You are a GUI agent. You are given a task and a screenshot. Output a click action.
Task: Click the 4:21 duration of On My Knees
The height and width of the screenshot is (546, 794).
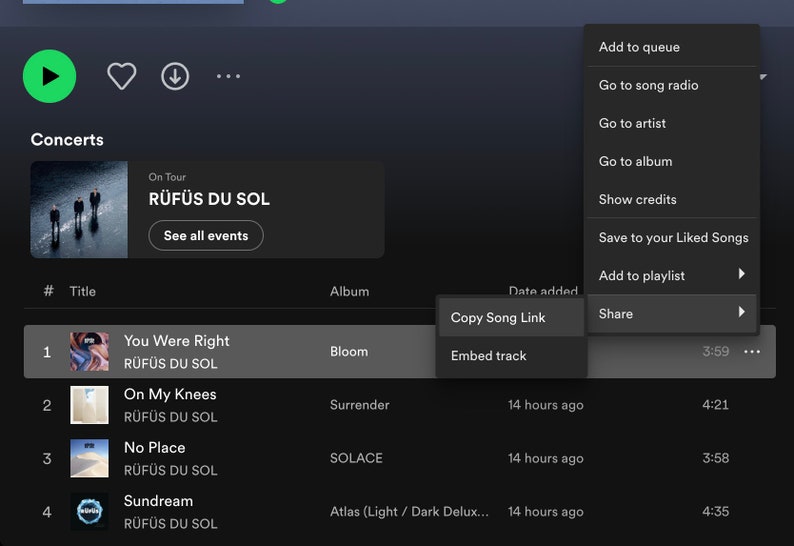[x=716, y=405]
